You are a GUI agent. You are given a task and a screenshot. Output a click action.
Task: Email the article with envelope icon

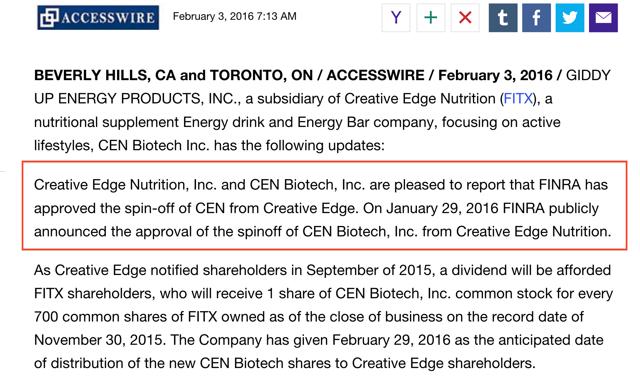(x=603, y=18)
